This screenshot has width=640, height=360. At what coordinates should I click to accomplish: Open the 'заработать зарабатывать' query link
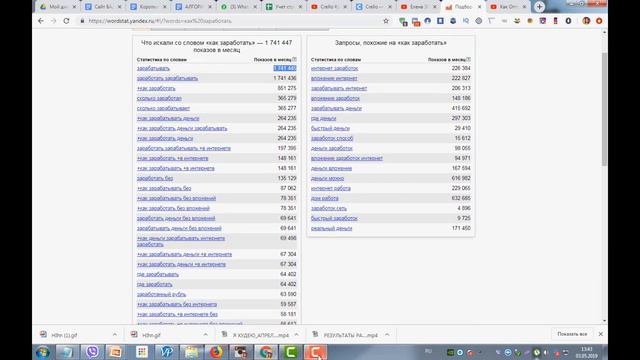pos(167,78)
